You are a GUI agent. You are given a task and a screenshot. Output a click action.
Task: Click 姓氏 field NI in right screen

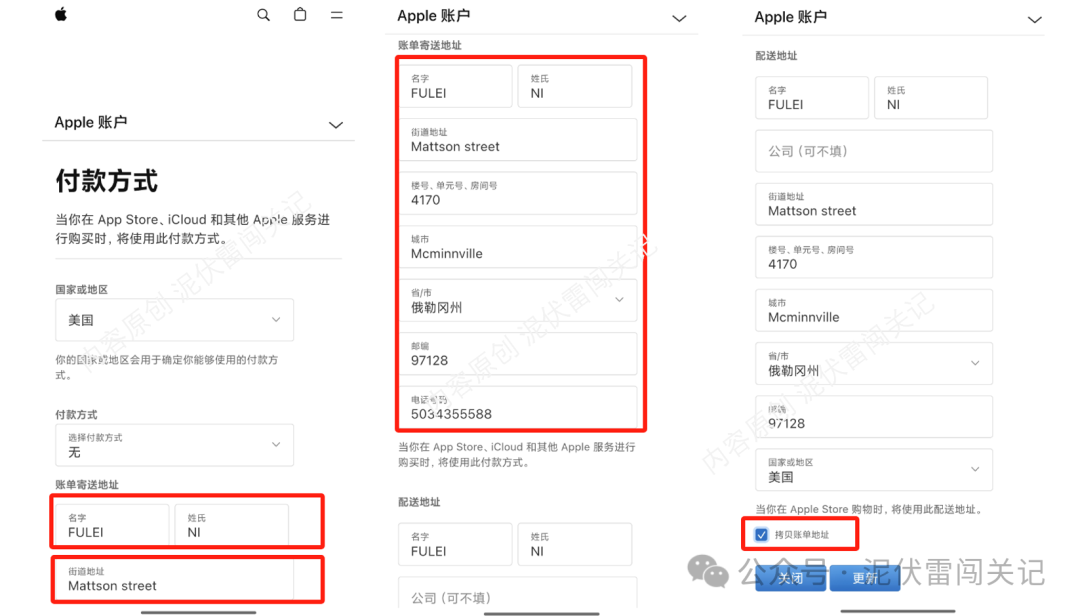coord(931,98)
